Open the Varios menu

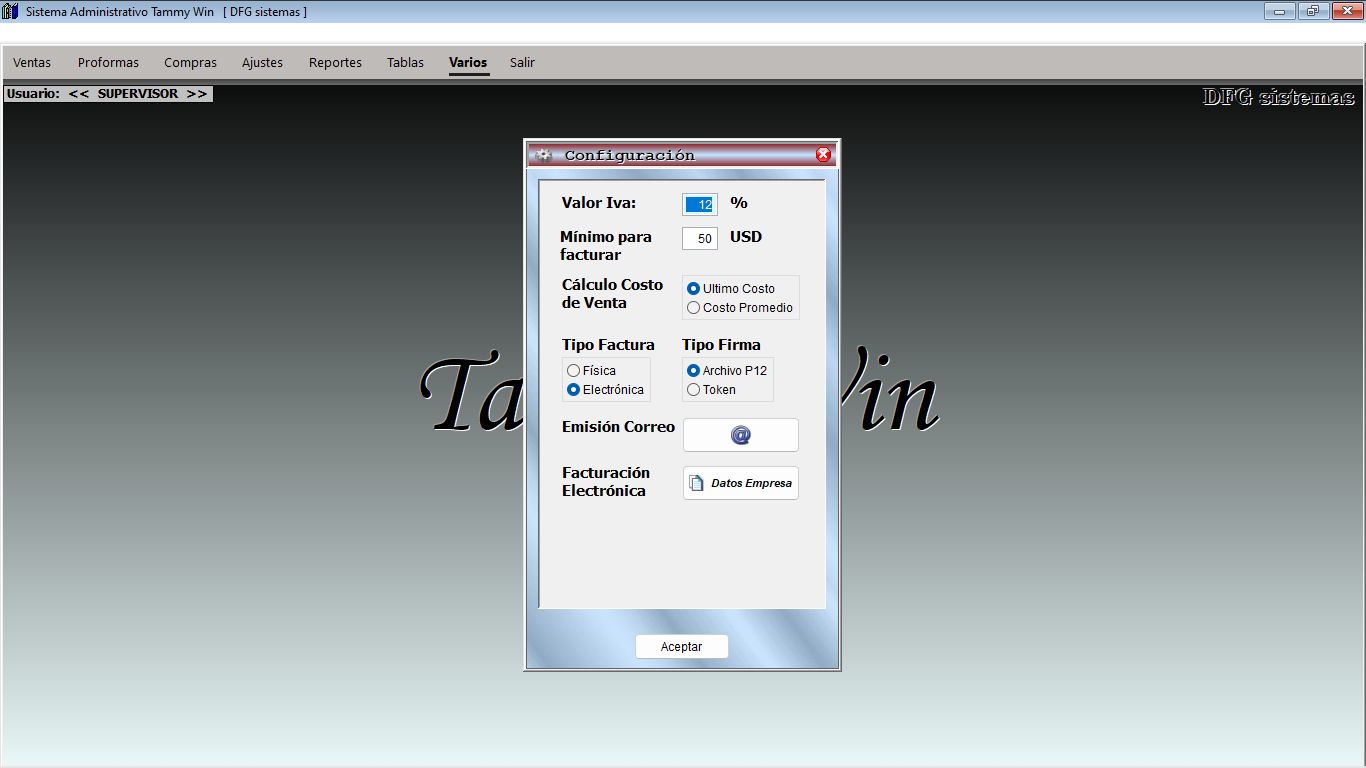coord(468,62)
